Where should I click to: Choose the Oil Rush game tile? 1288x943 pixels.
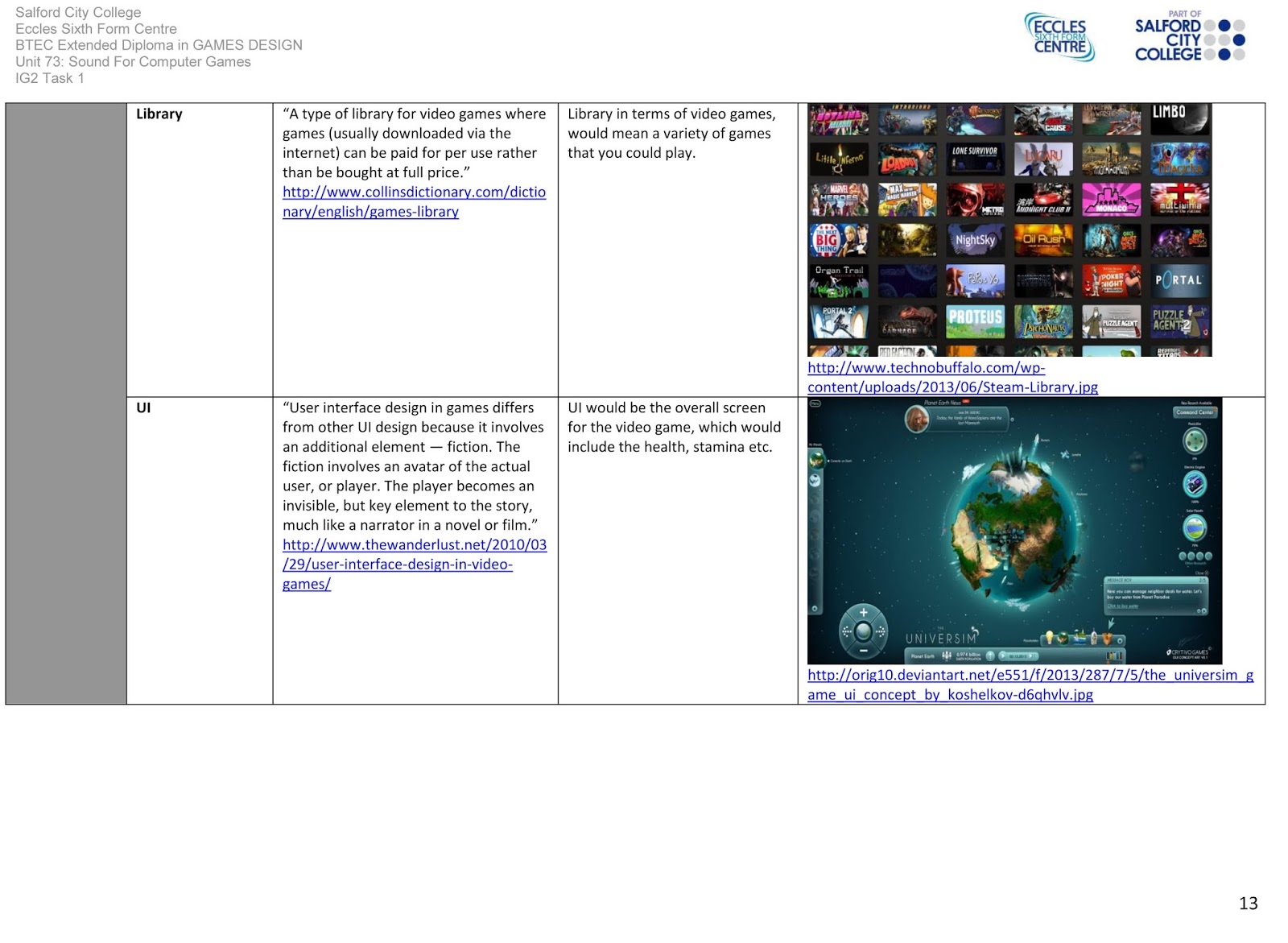(x=1043, y=240)
